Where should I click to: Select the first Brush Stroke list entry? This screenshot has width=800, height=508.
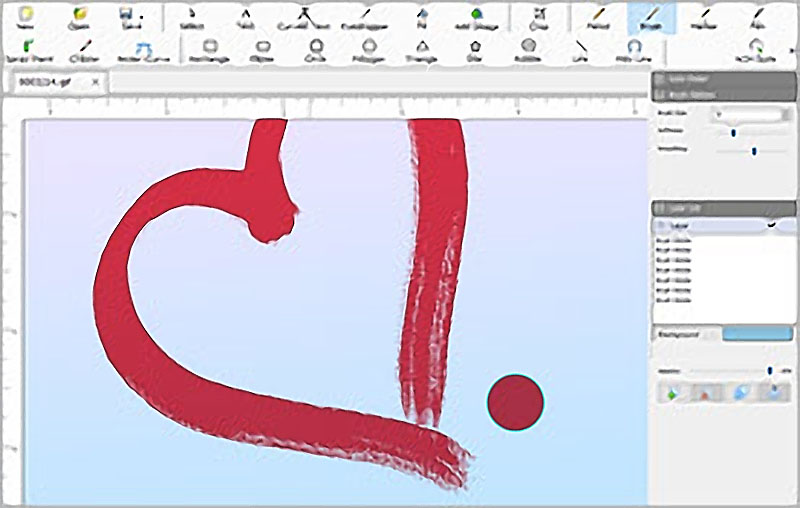675,241
